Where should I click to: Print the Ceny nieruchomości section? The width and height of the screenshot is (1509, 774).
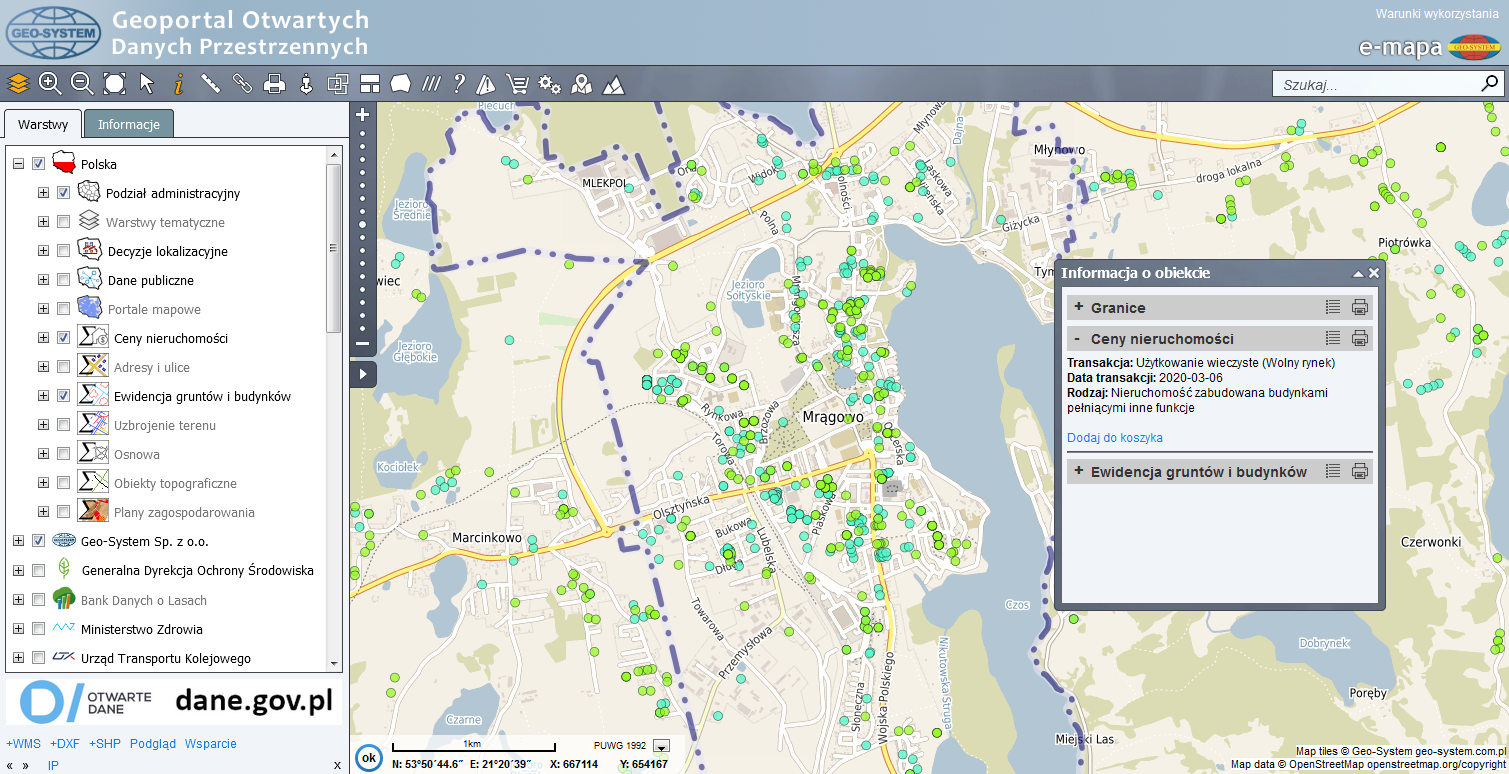point(1360,338)
